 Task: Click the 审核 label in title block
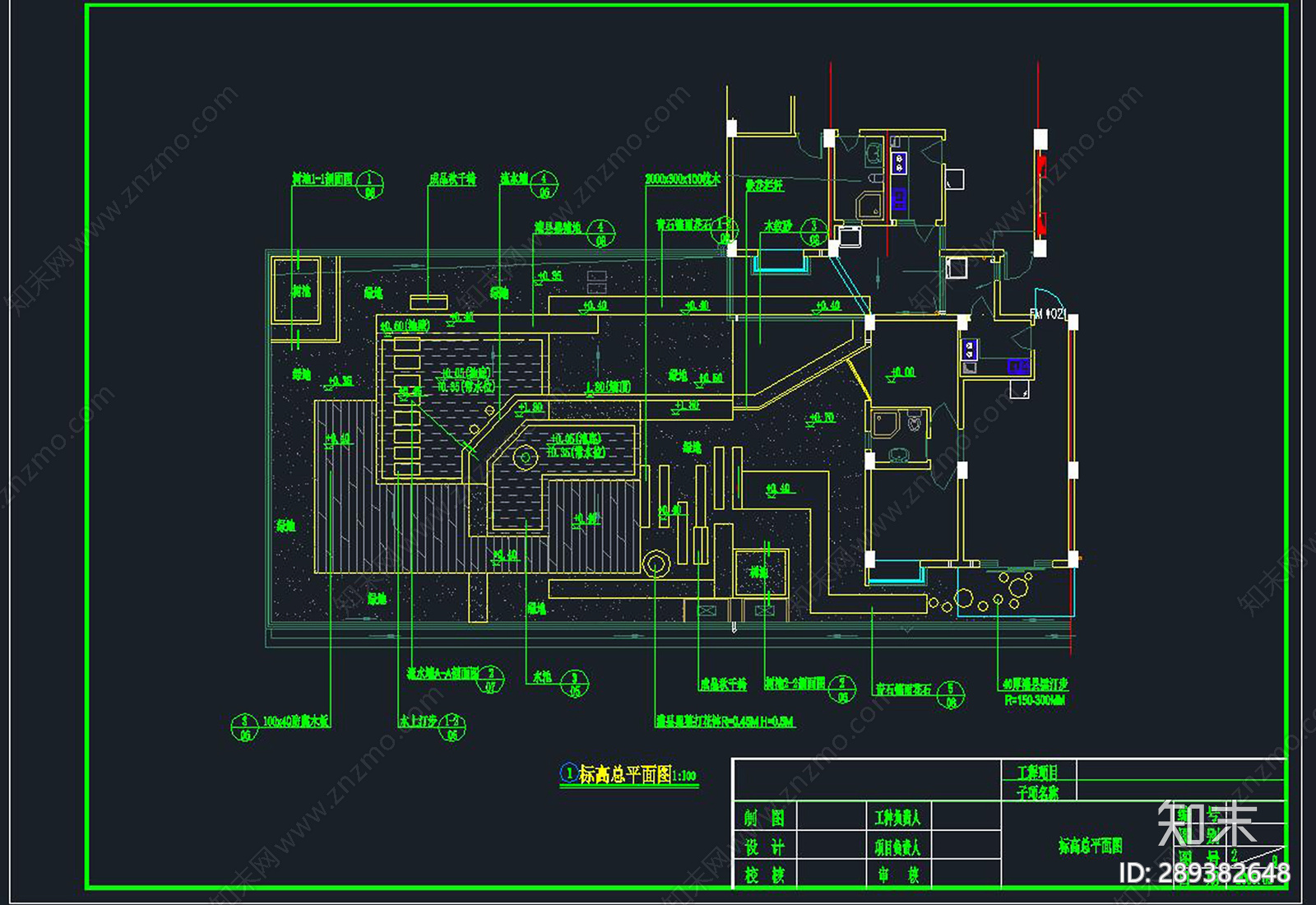click(x=898, y=875)
